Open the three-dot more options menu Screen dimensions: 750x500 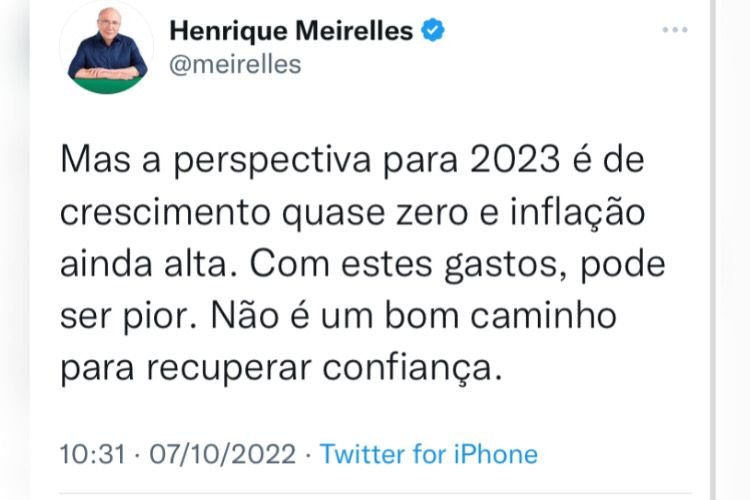click(675, 30)
